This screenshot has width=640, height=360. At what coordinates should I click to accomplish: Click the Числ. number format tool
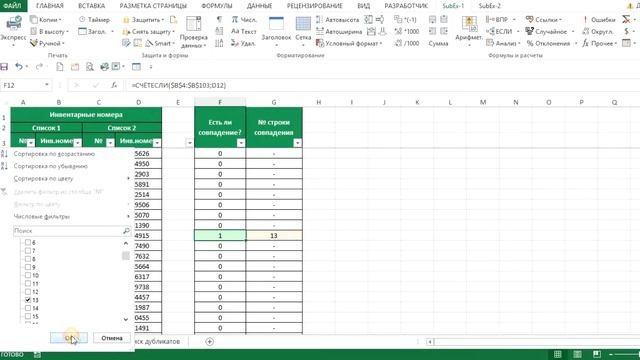tap(244, 20)
